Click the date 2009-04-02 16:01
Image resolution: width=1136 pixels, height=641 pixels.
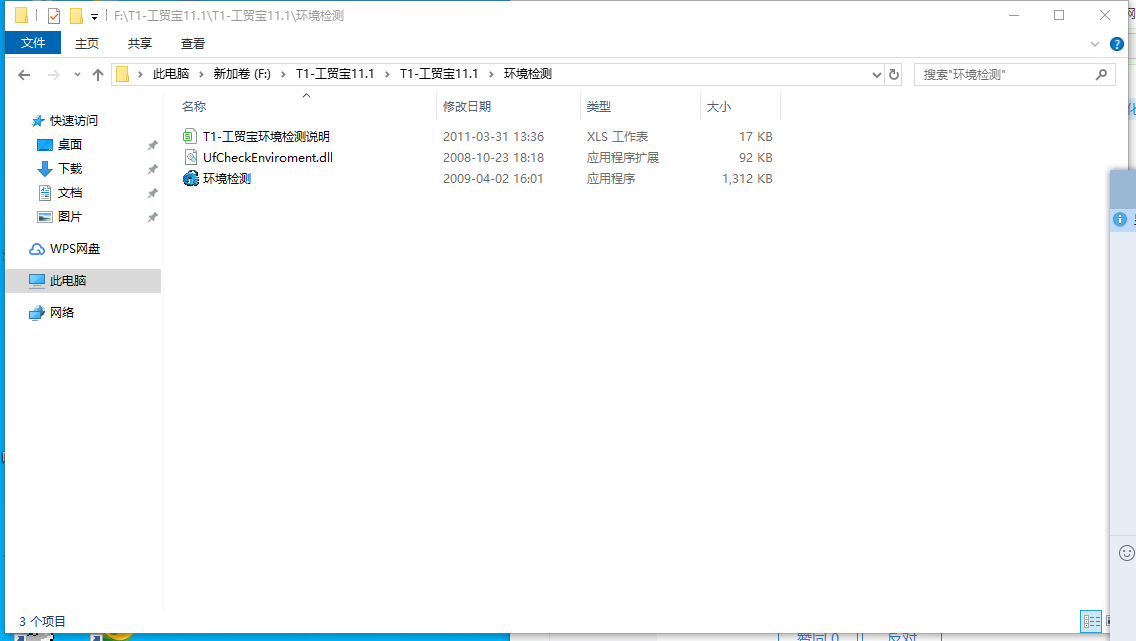pyautogui.click(x=493, y=178)
